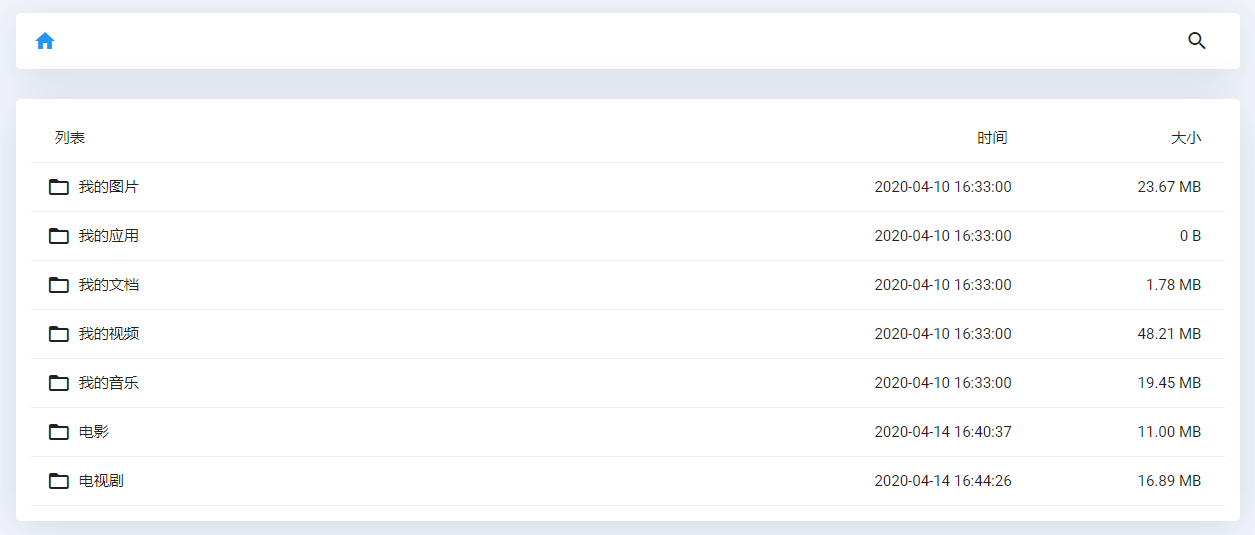Screen dimensions: 1255x535
Task: Open the 我的视频 folder link
Action: (x=108, y=334)
